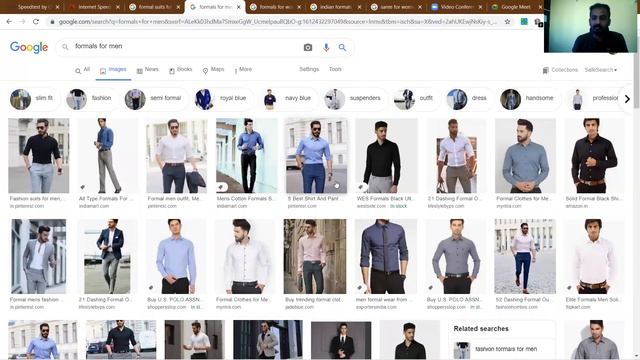Viewport: 640px width, 360px height.
Task: Open the Buy trending formal clothes image
Action: (315, 256)
